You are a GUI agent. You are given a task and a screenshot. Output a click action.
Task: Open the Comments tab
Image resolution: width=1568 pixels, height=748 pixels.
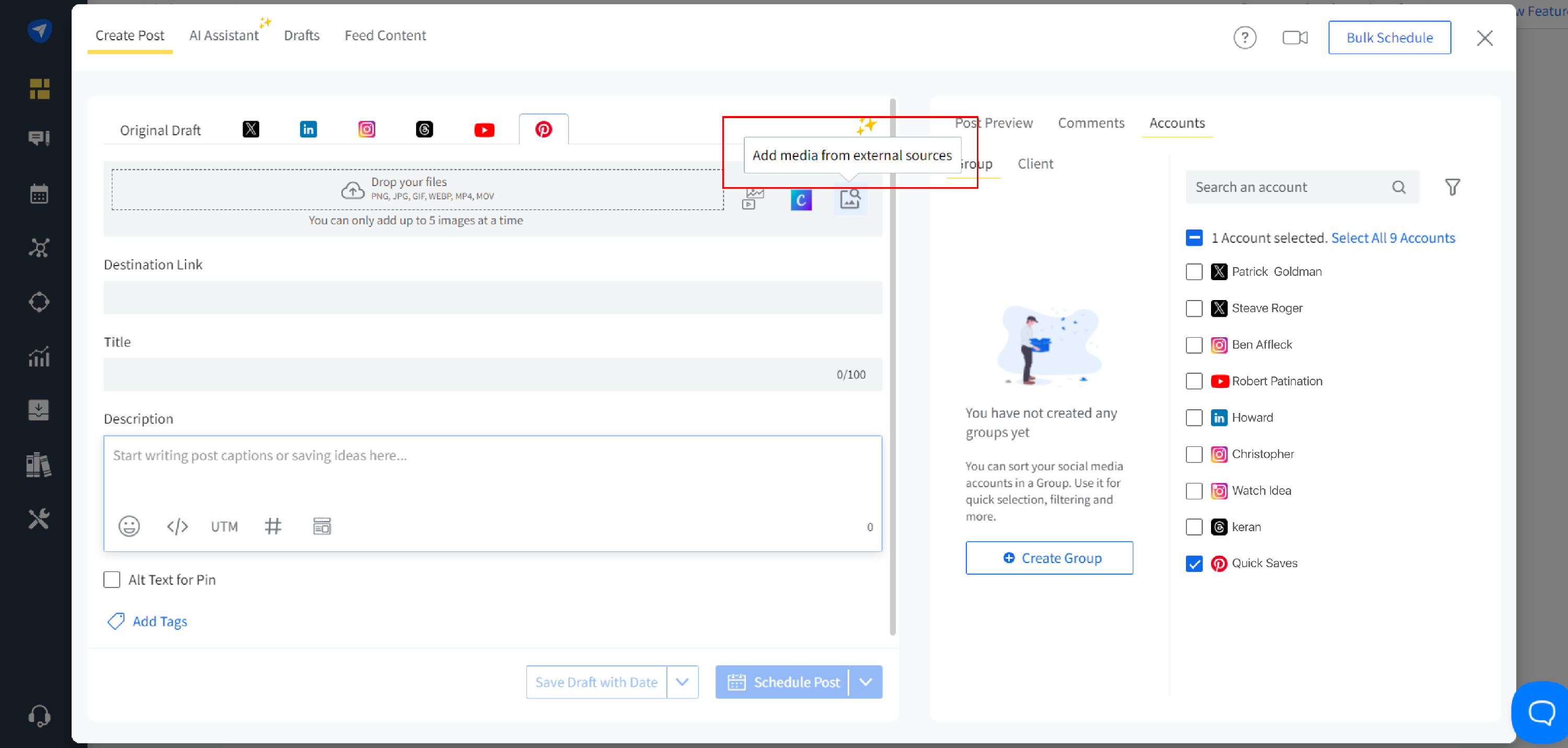1091,123
